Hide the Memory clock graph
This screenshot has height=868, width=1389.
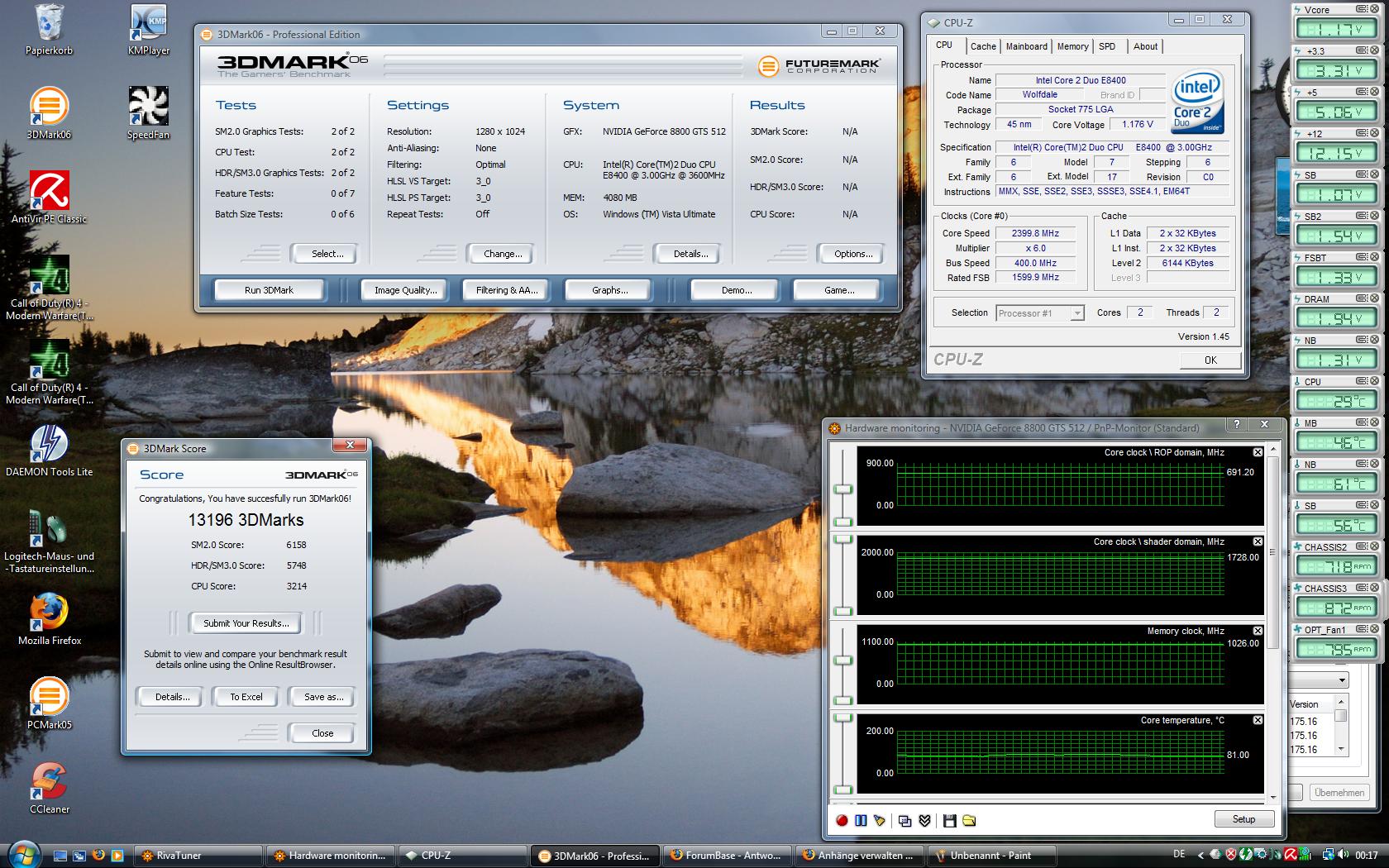(1258, 631)
